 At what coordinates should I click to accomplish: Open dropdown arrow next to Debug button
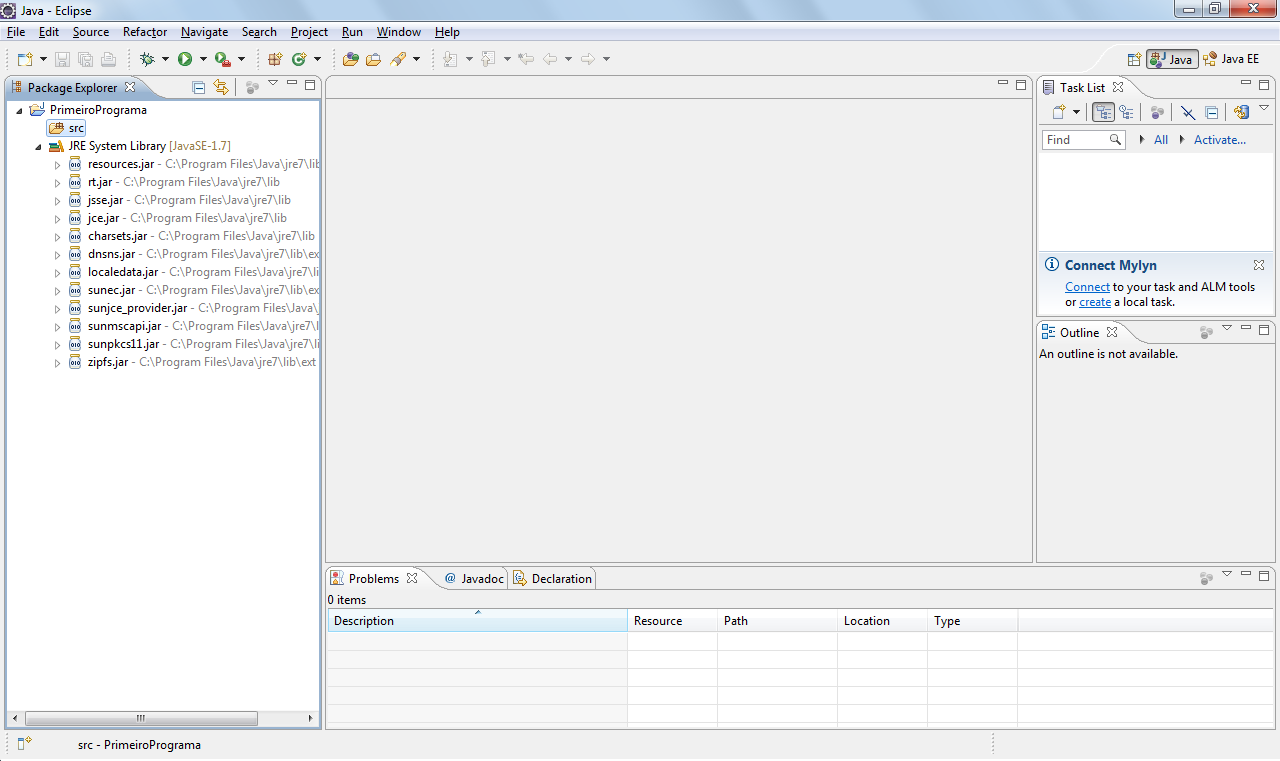(165, 60)
